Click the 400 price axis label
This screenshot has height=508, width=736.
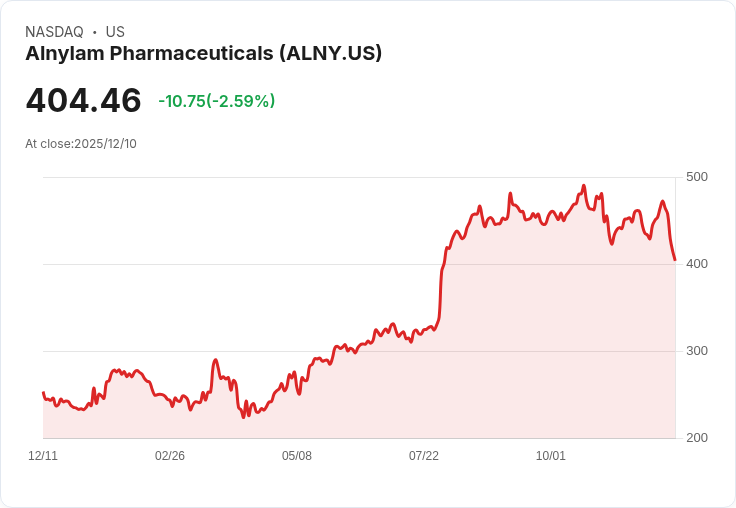[697, 264]
